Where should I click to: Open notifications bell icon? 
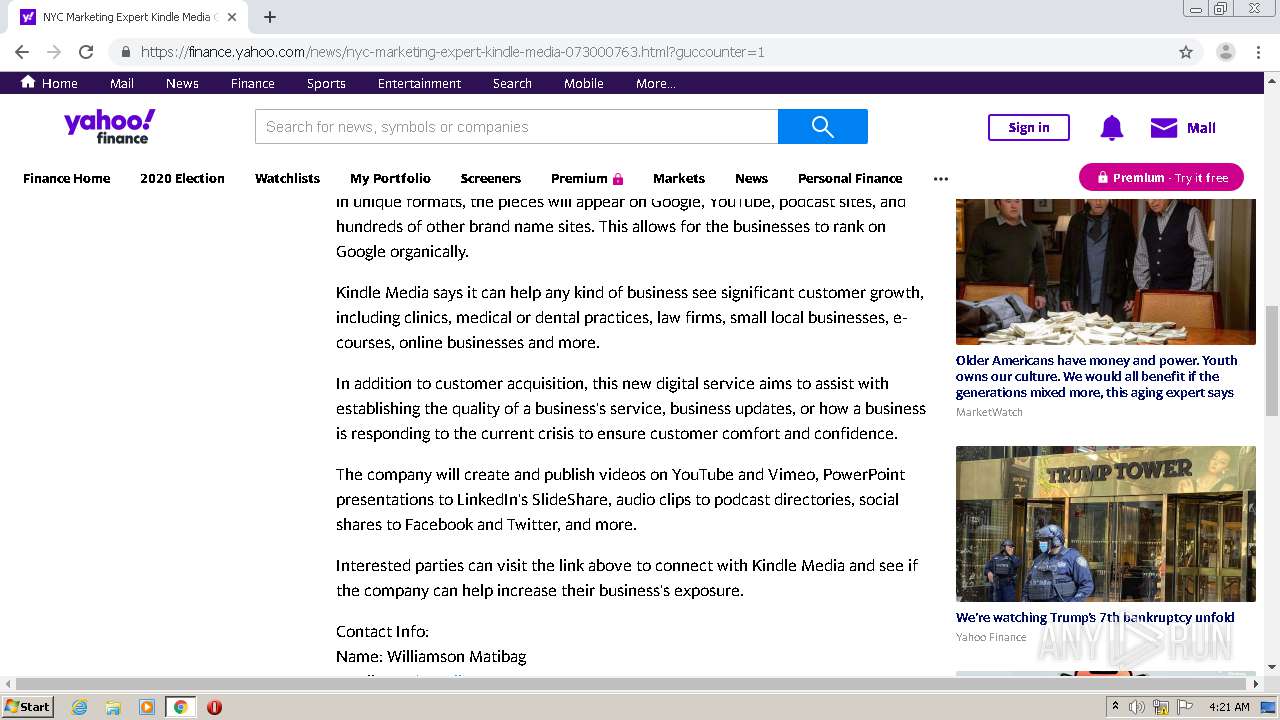coord(1112,128)
